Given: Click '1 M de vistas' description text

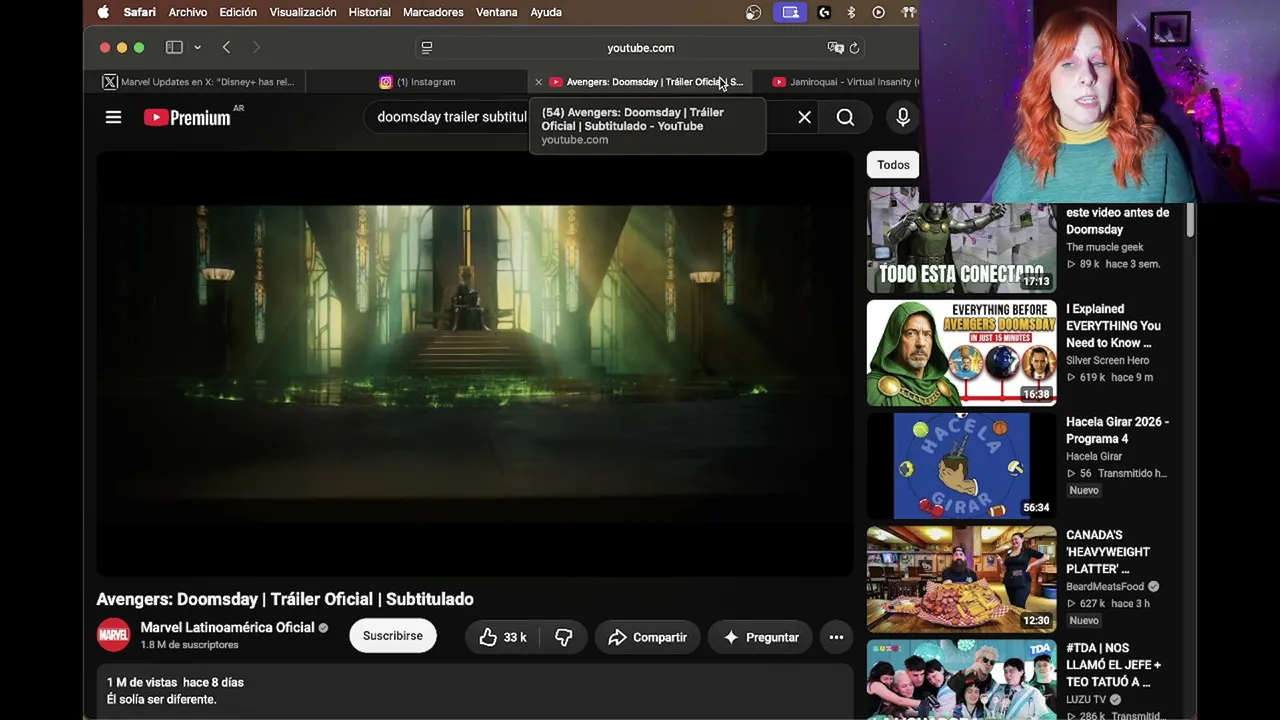Looking at the screenshot, I should (142, 682).
